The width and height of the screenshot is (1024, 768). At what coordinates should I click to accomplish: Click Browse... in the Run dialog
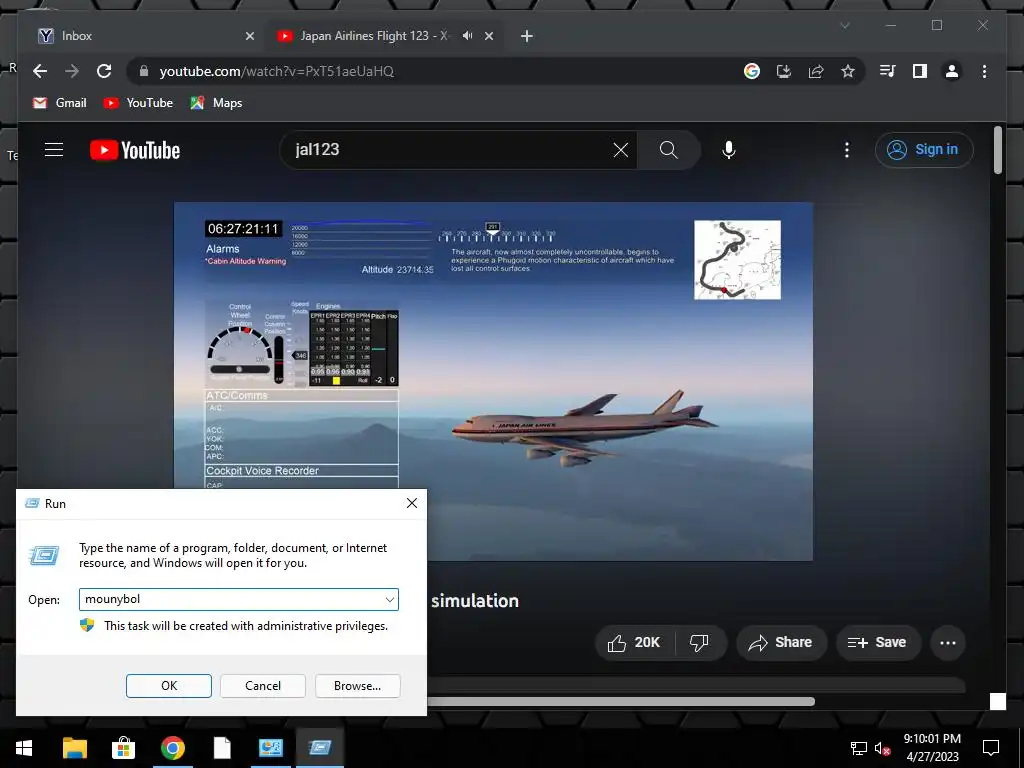click(357, 686)
